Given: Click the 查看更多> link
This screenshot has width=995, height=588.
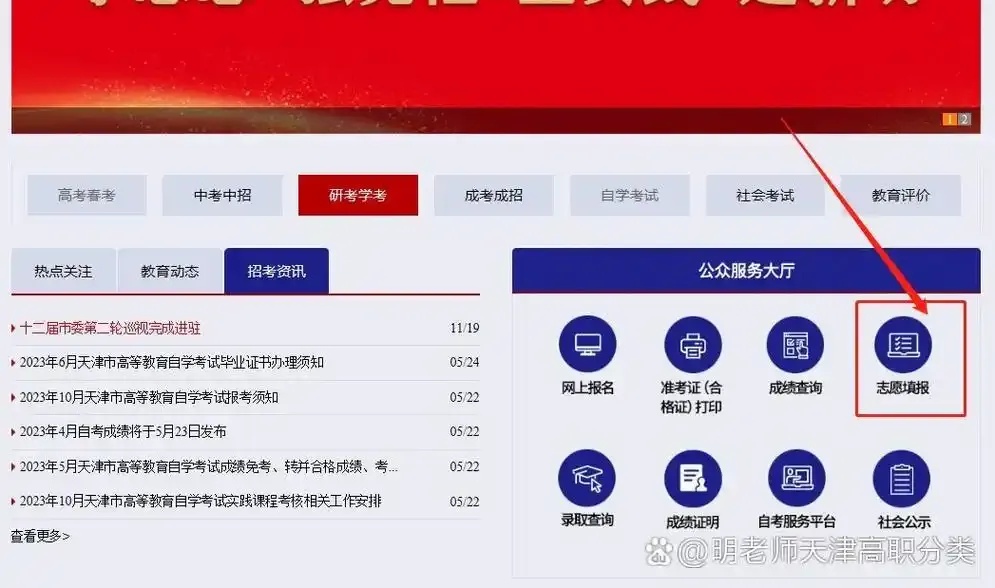Looking at the screenshot, I should [40, 536].
